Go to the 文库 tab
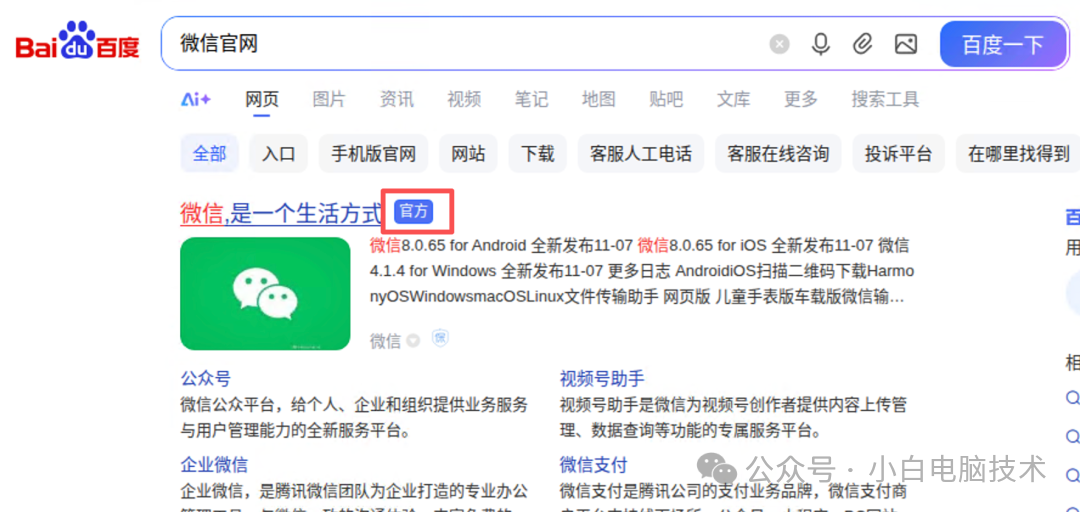This screenshot has height=512, width=1080. (734, 99)
